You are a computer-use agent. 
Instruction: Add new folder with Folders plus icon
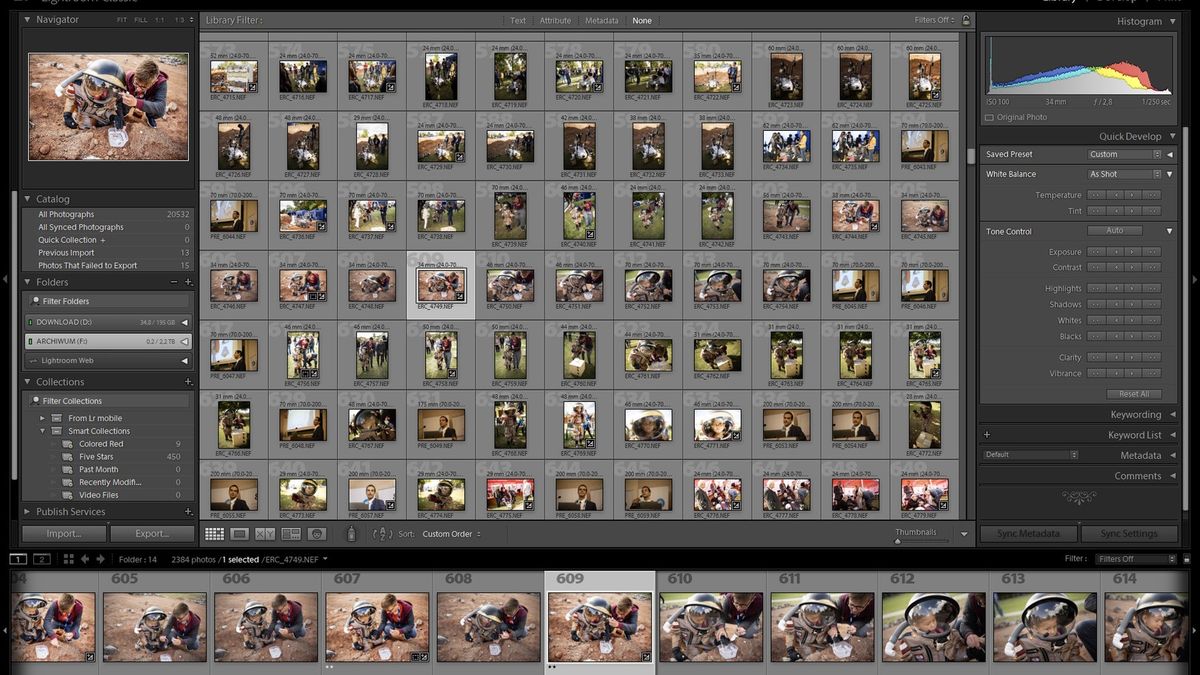coord(188,282)
